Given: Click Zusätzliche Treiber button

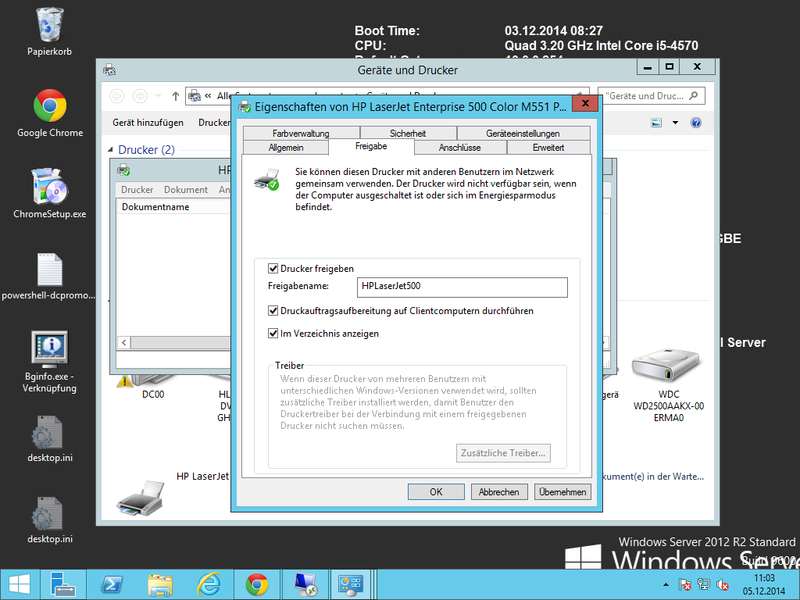Looking at the screenshot, I should [503, 453].
